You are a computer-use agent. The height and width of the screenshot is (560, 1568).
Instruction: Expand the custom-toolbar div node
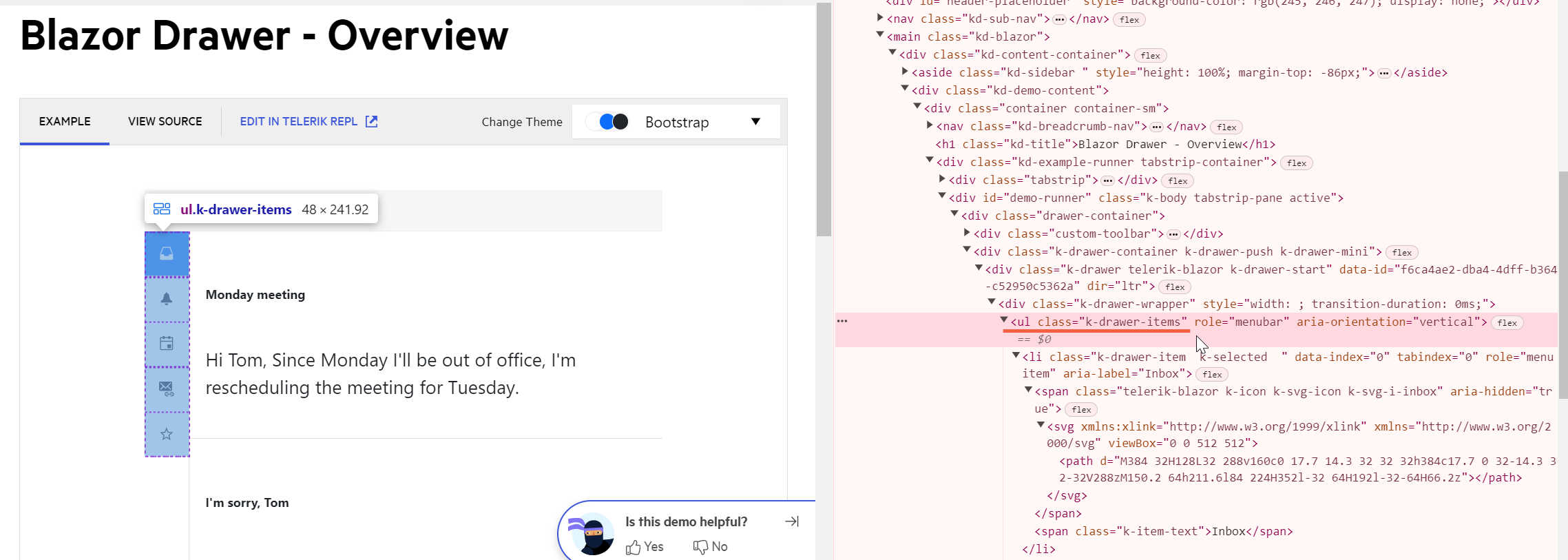click(967, 232)
